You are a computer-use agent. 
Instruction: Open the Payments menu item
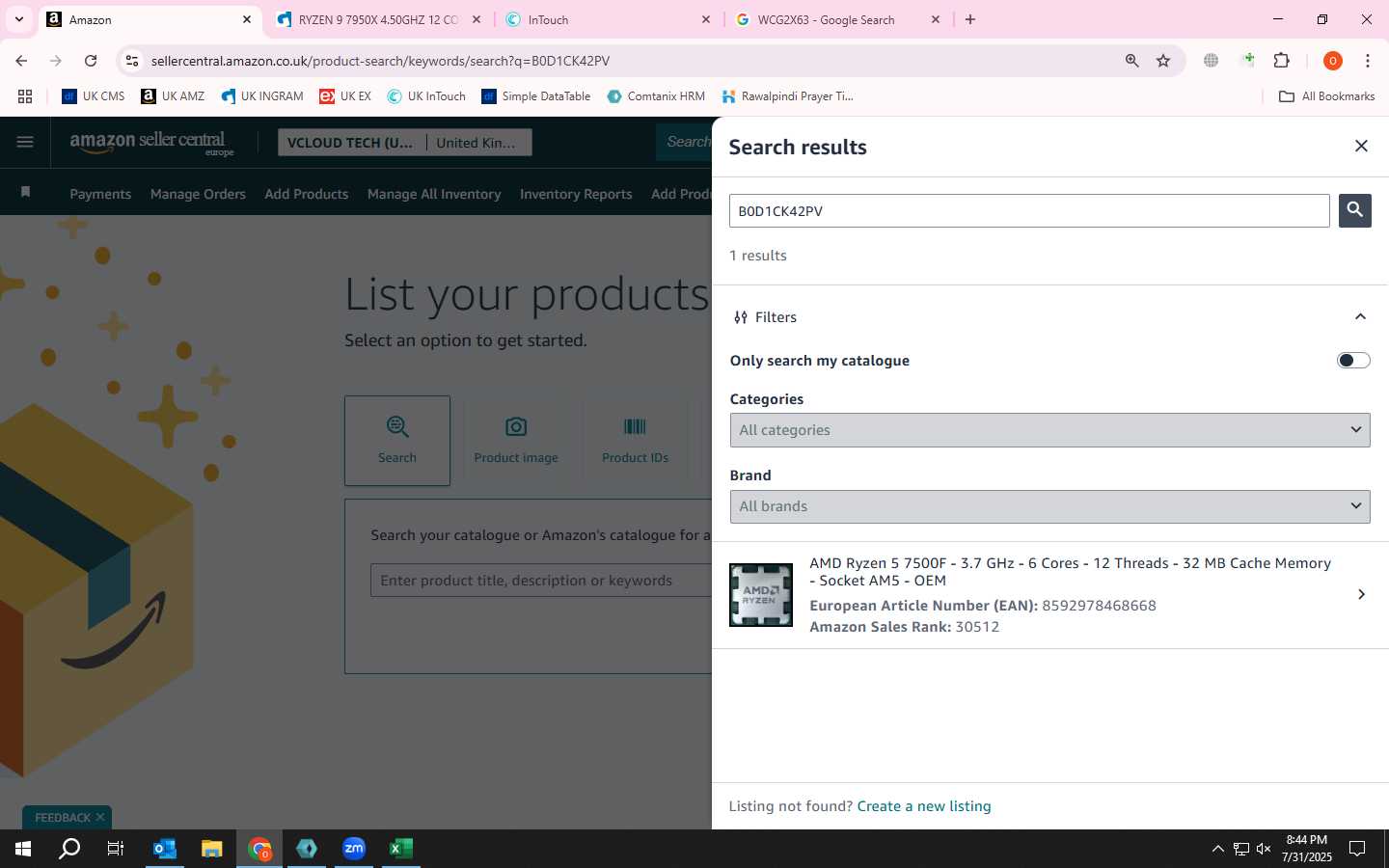pos(100,194)
